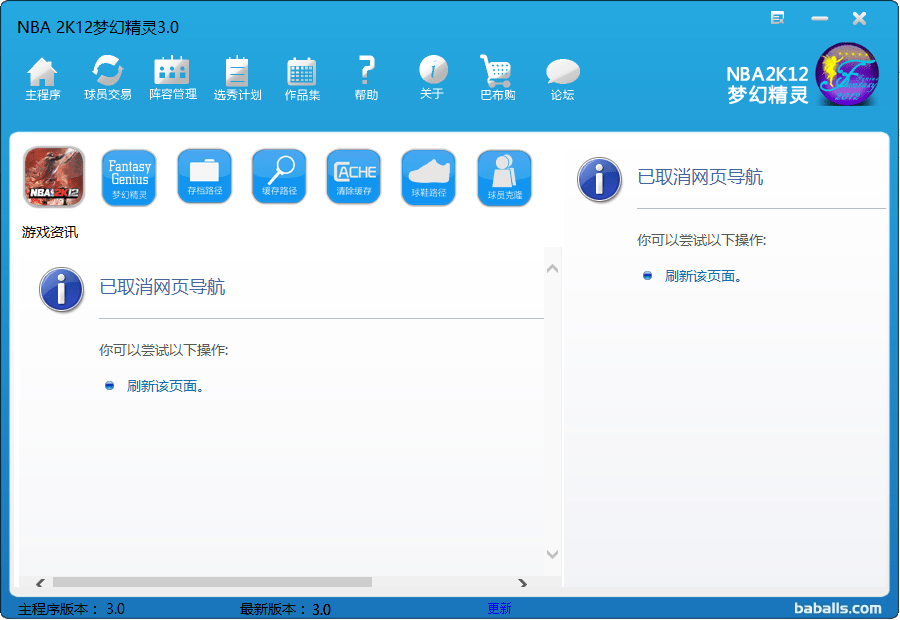Launch the NBA 2K12 game icon

click(x=54, y=177)
